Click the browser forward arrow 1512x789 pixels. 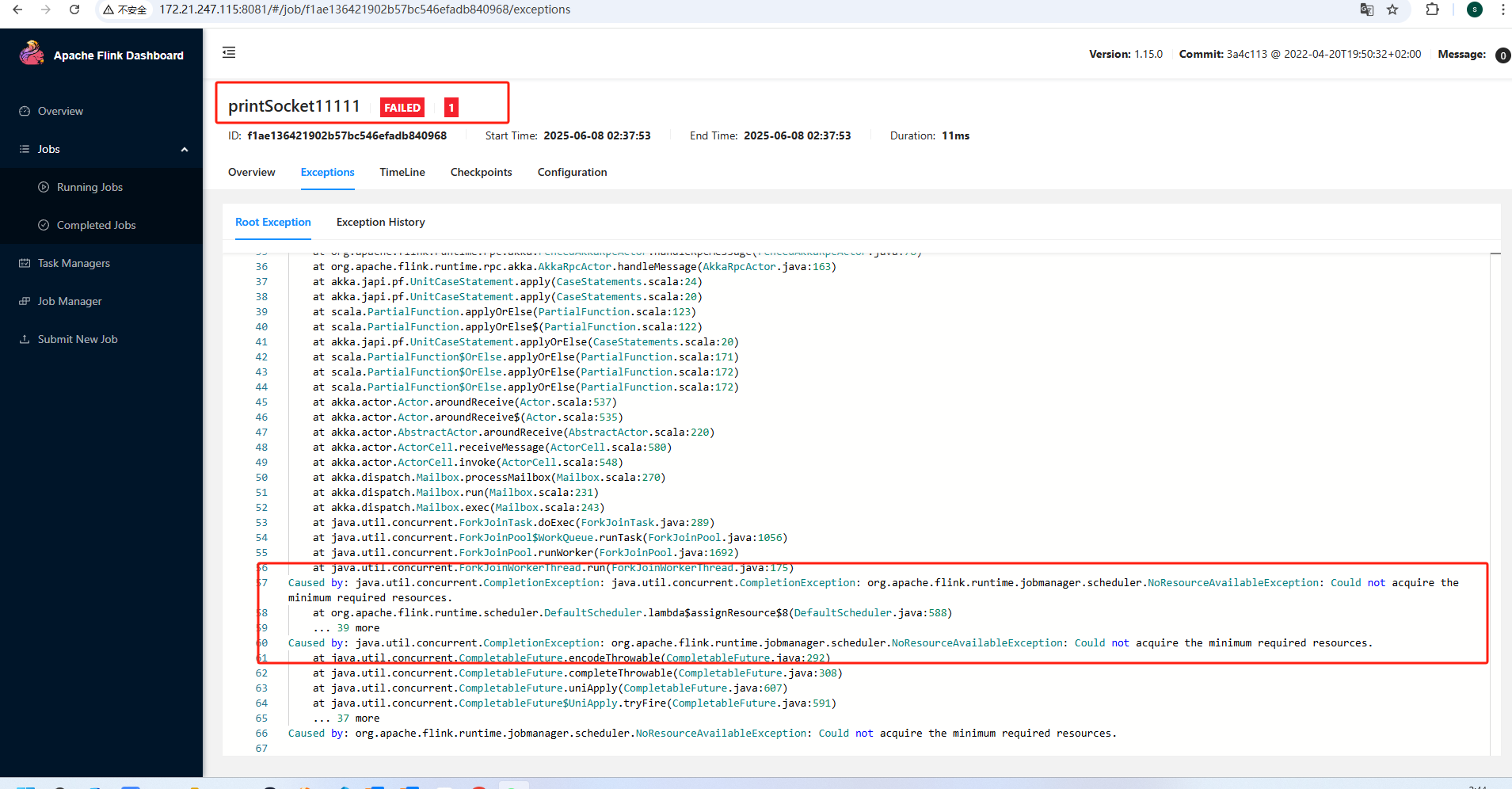pos(45,10)
